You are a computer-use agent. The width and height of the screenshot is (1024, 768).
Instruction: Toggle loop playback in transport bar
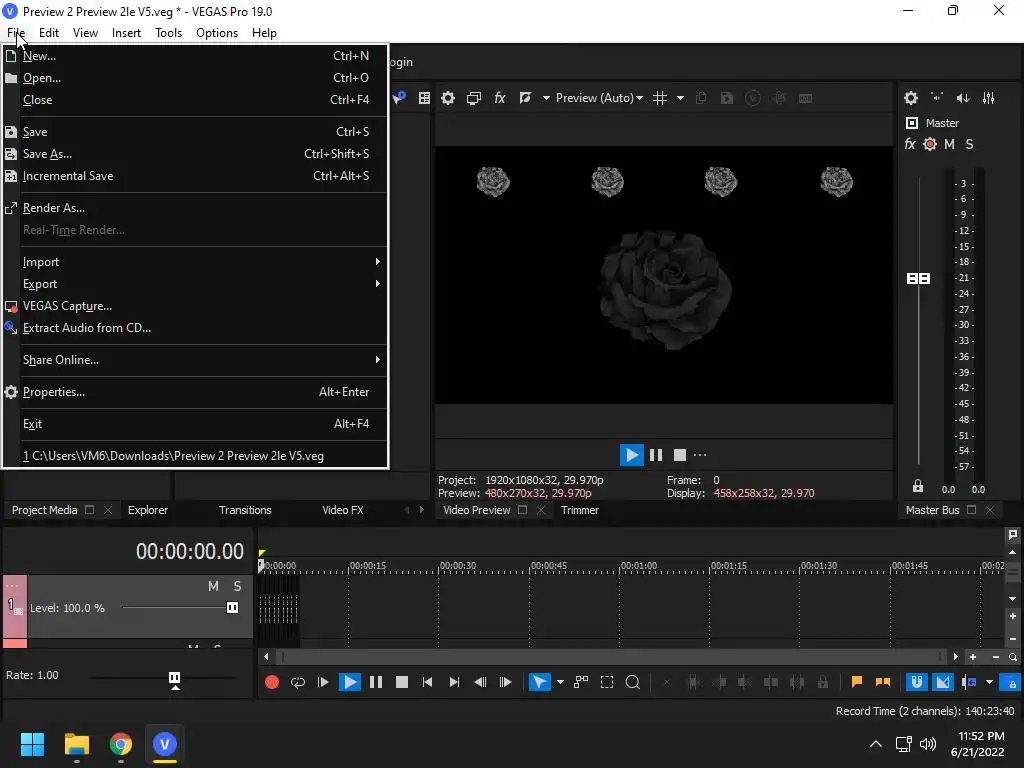[x=298, y=682]
